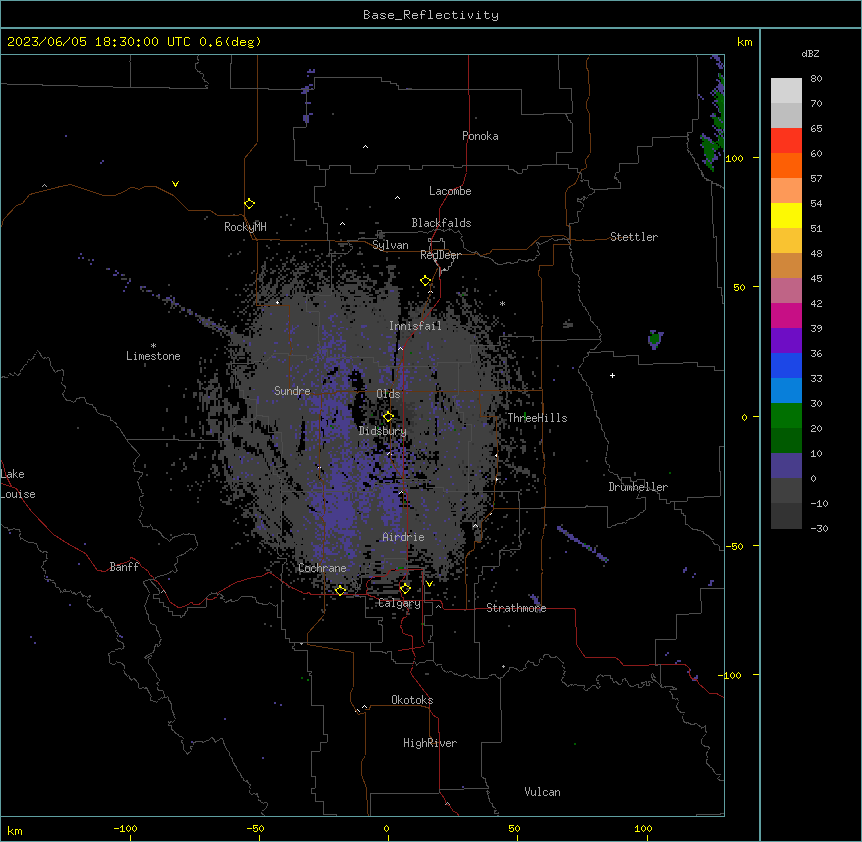862x842 pixels.
Task: Click the Vulcan label
Action: click(542, 792)
